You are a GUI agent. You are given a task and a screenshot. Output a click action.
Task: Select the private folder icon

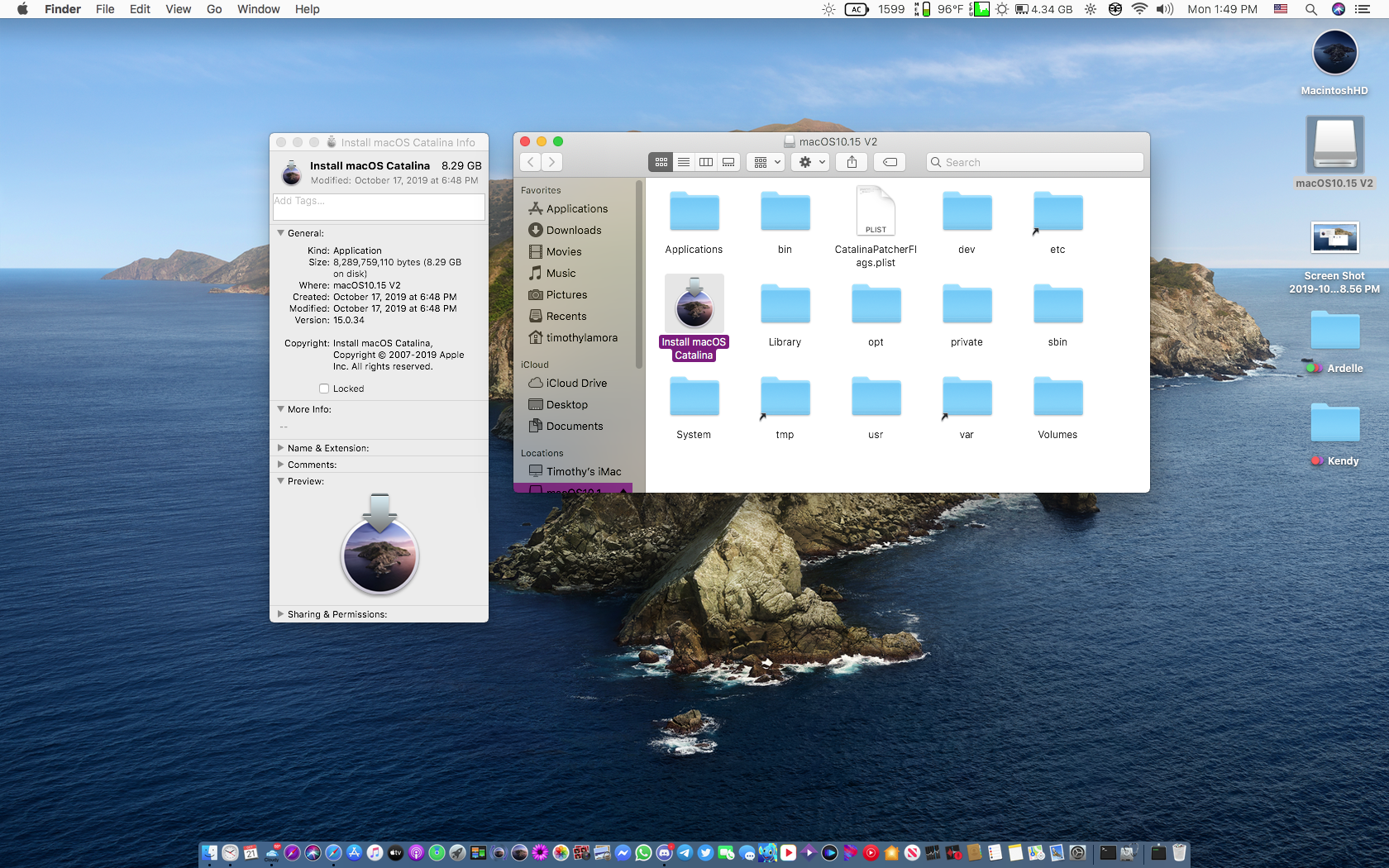pos(967,304)
